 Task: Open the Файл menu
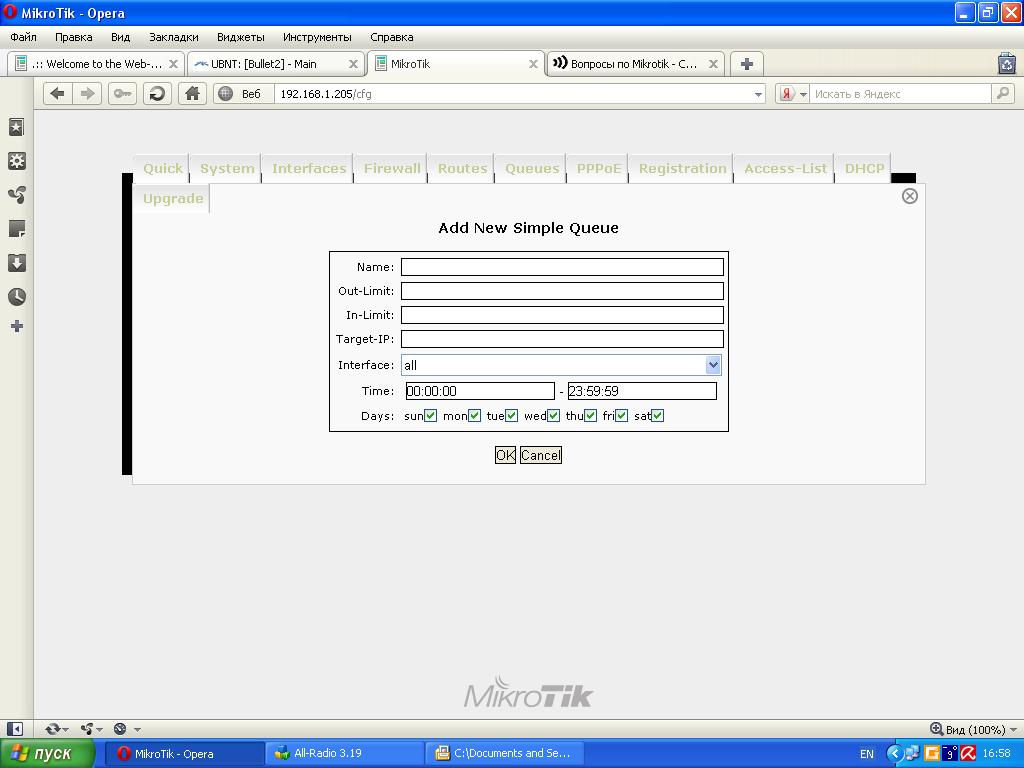[24, 37]
